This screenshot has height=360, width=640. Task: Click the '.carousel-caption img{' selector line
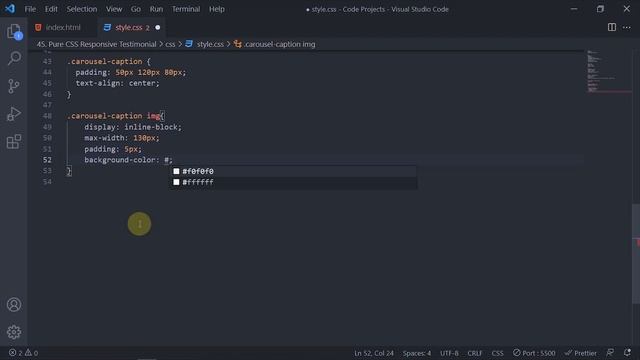click(x=116, y=116)
